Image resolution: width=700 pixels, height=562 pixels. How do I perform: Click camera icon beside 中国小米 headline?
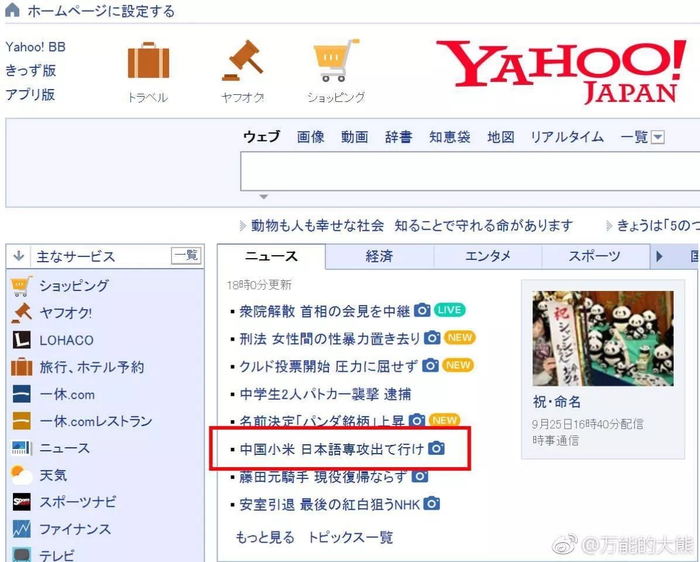[x=436, y=448]
